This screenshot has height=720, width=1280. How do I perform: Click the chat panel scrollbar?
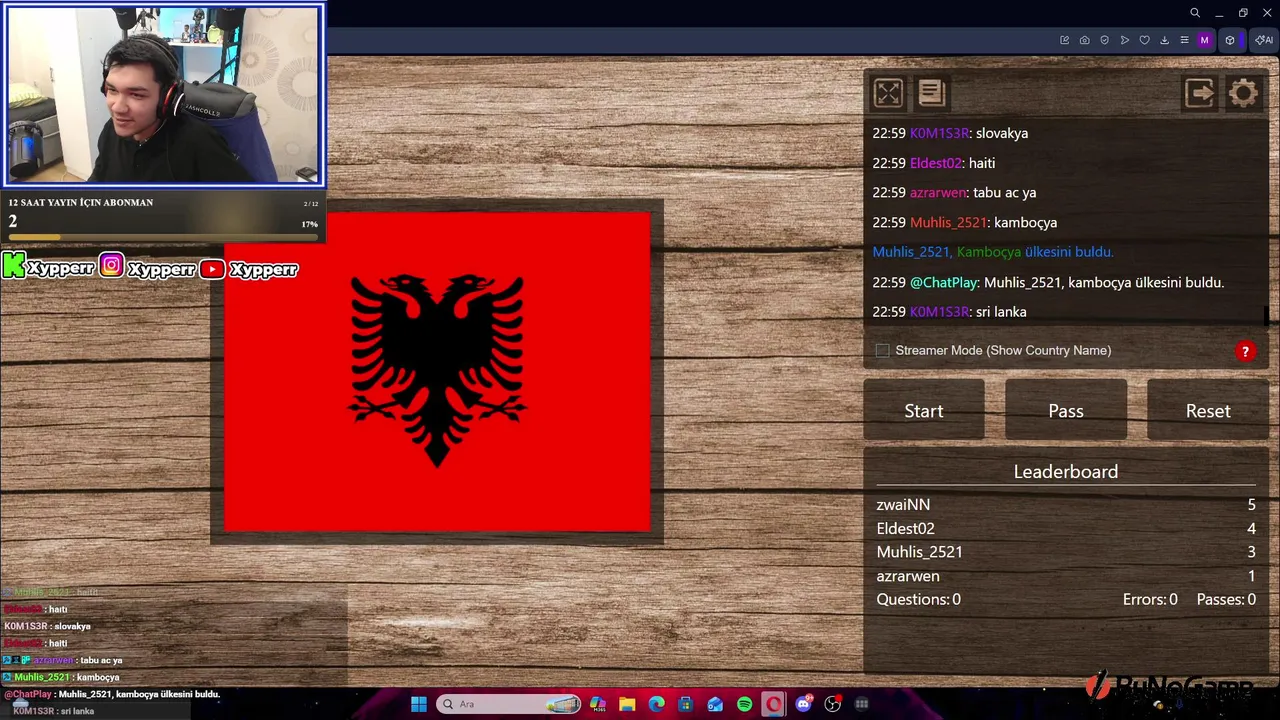(1266, 315)
